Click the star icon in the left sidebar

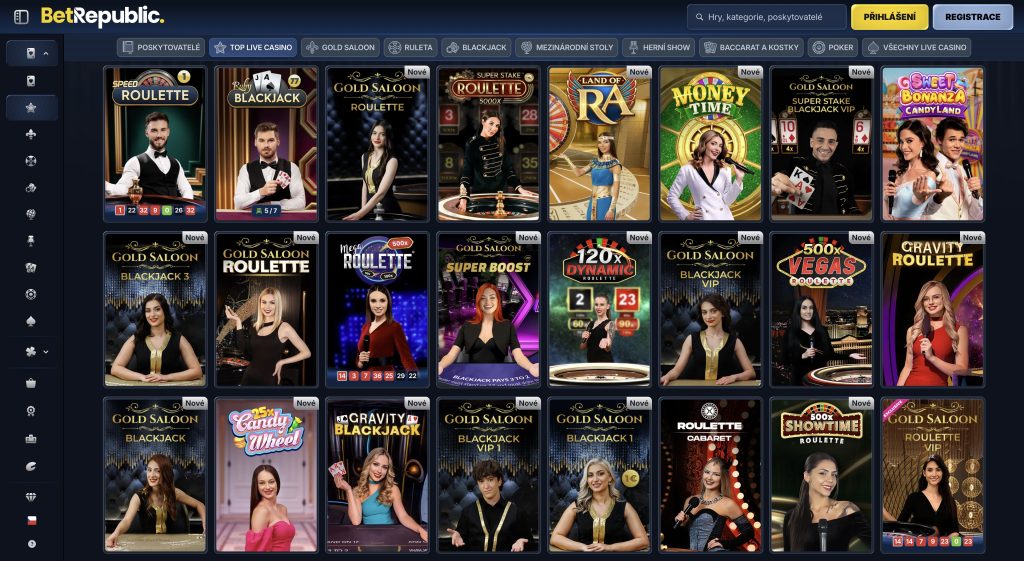click(x=31, y=107)
